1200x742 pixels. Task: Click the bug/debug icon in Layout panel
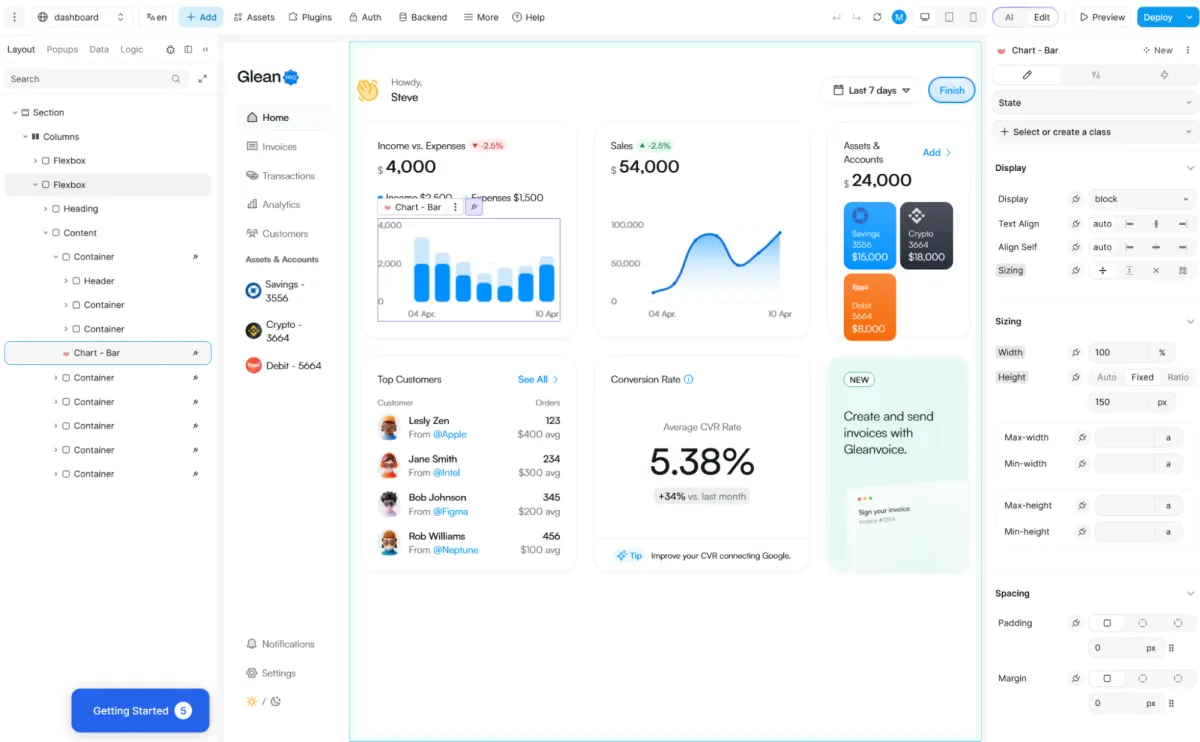coord(171,49)
